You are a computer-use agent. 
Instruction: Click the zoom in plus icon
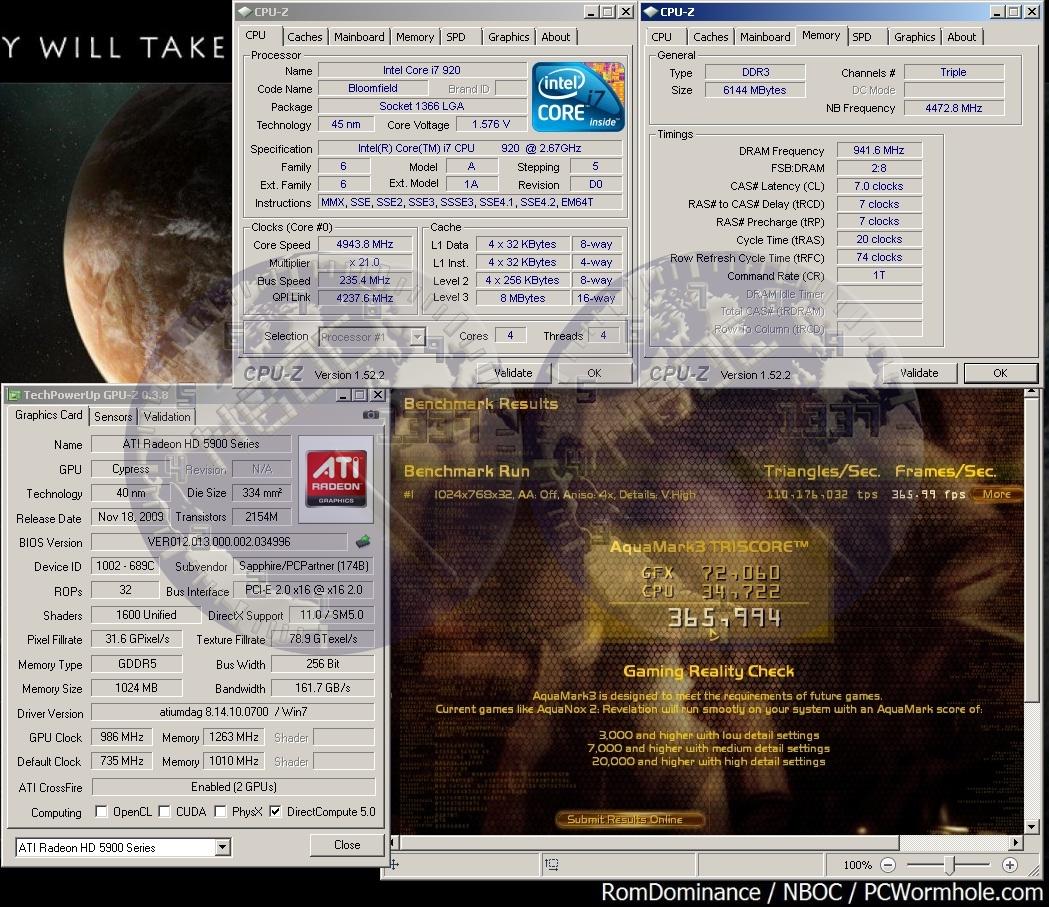pos(1010,865)
